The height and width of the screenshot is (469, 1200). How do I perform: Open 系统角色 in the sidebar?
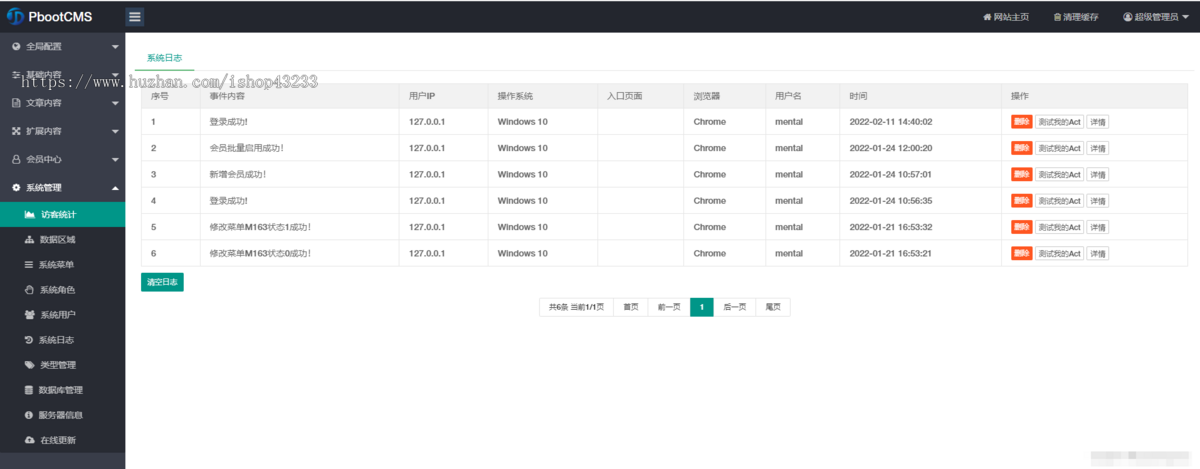62,290
